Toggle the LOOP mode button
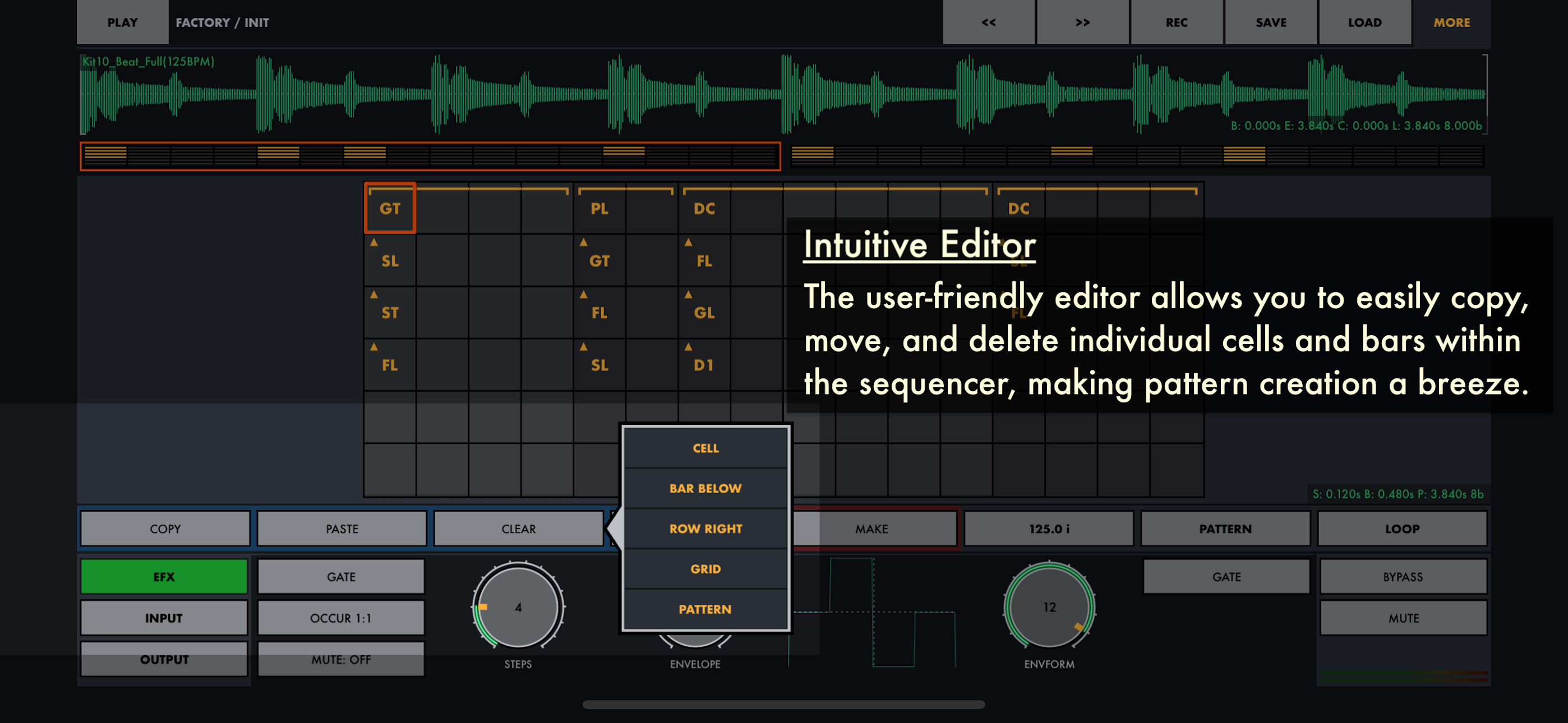The image size is (1568, 723). click(1402, 529)
